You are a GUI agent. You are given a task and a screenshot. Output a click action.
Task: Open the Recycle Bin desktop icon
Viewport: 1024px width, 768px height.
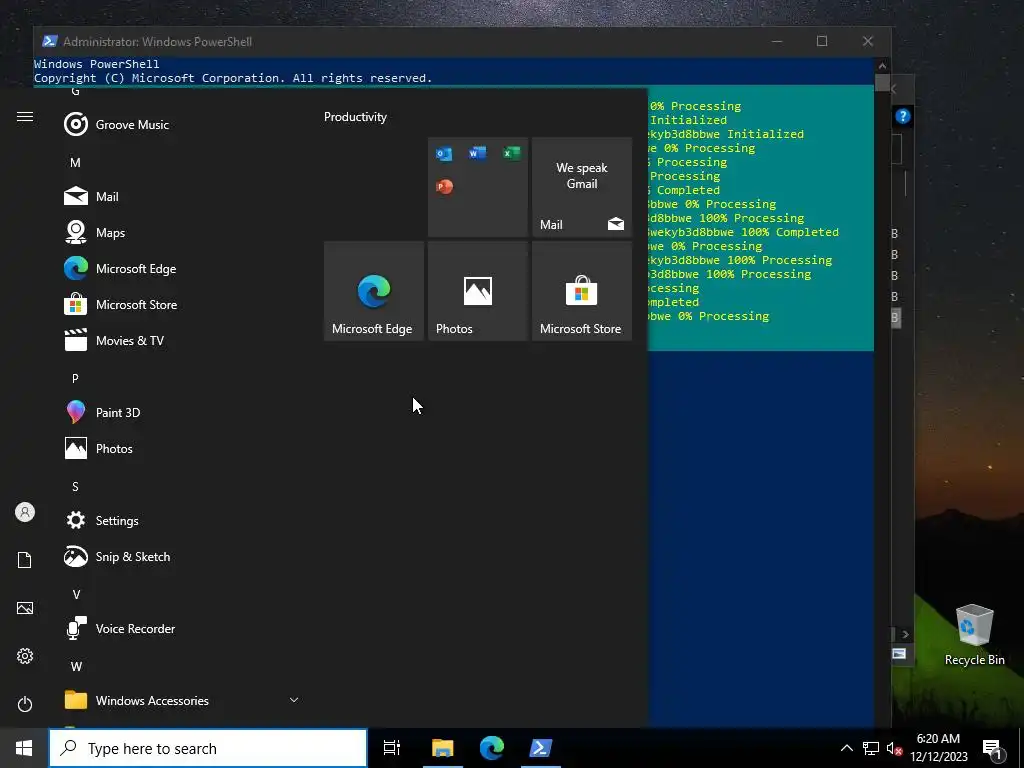coord(974,635)
